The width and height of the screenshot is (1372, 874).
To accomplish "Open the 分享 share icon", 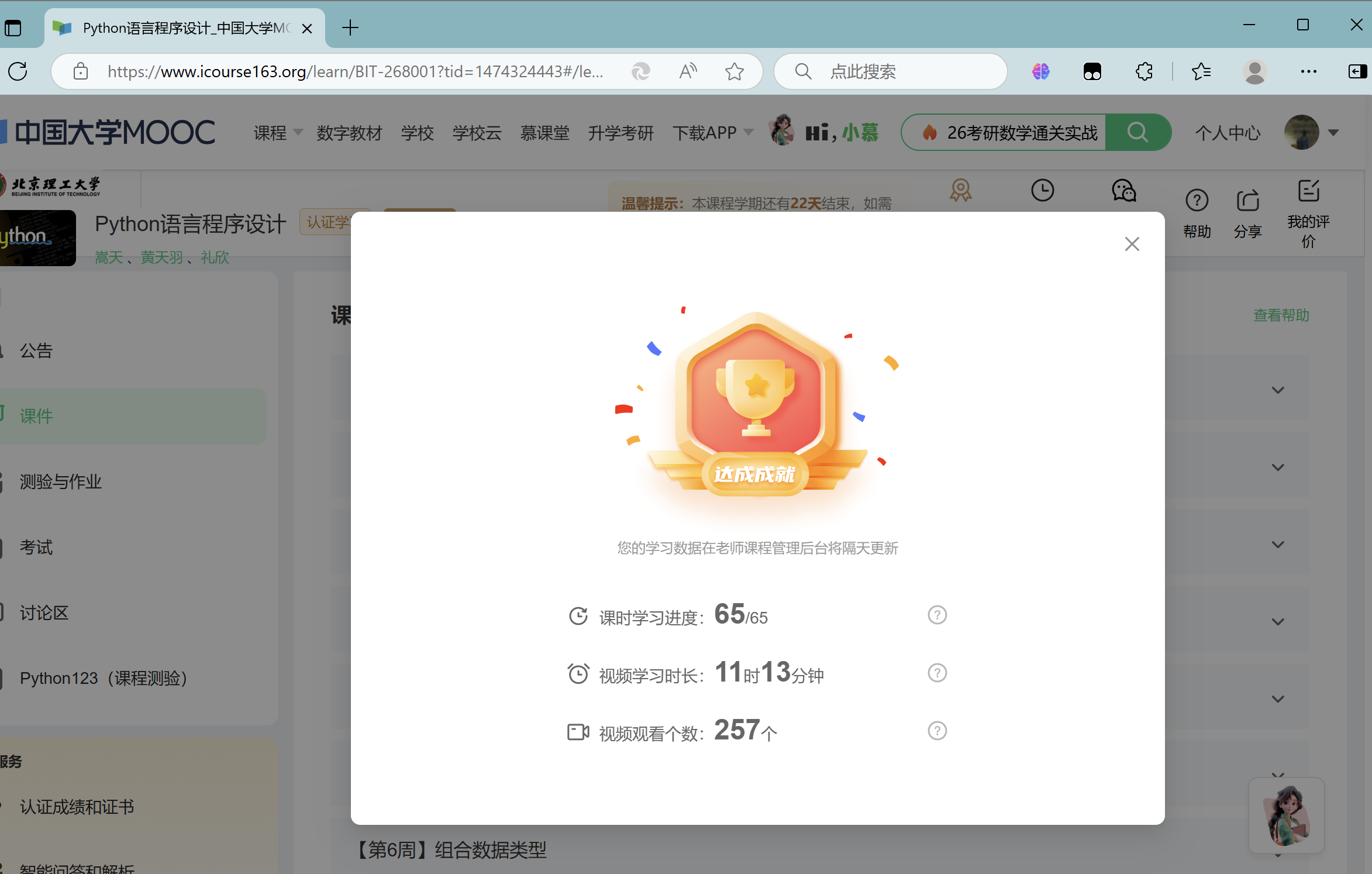I will [1247, 201].
